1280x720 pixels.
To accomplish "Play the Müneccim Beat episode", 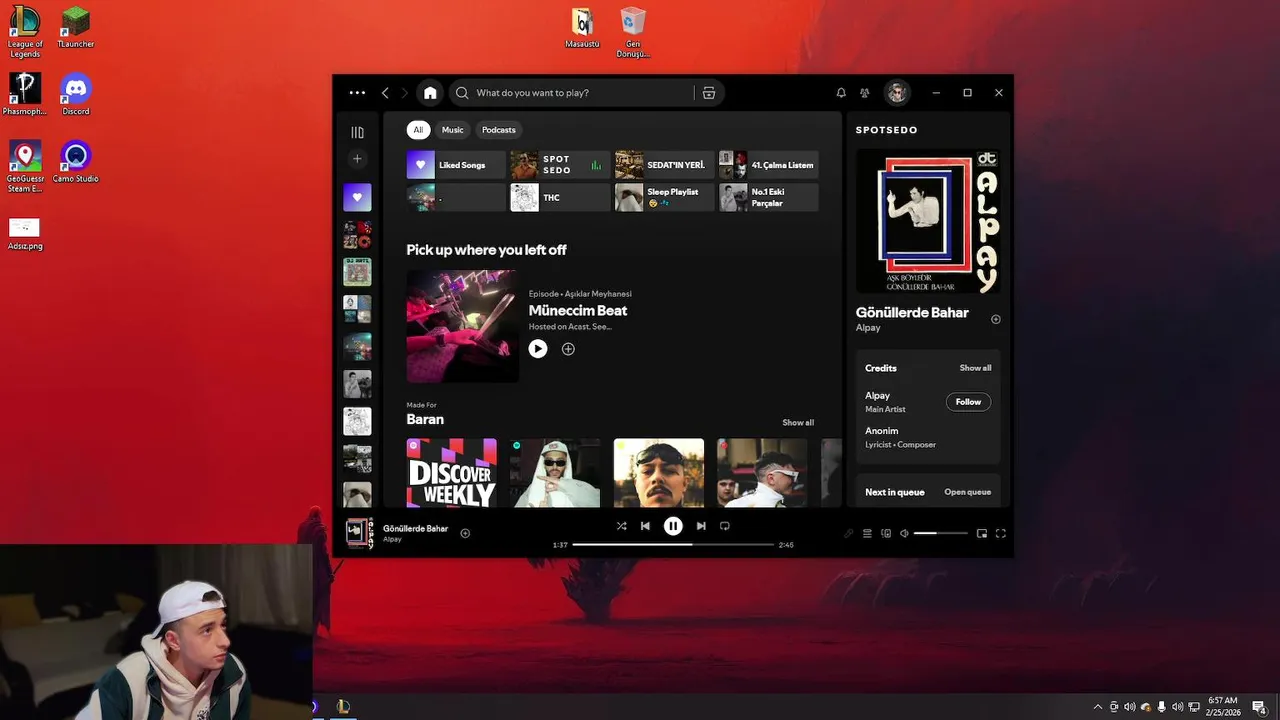I will point(538,349).
